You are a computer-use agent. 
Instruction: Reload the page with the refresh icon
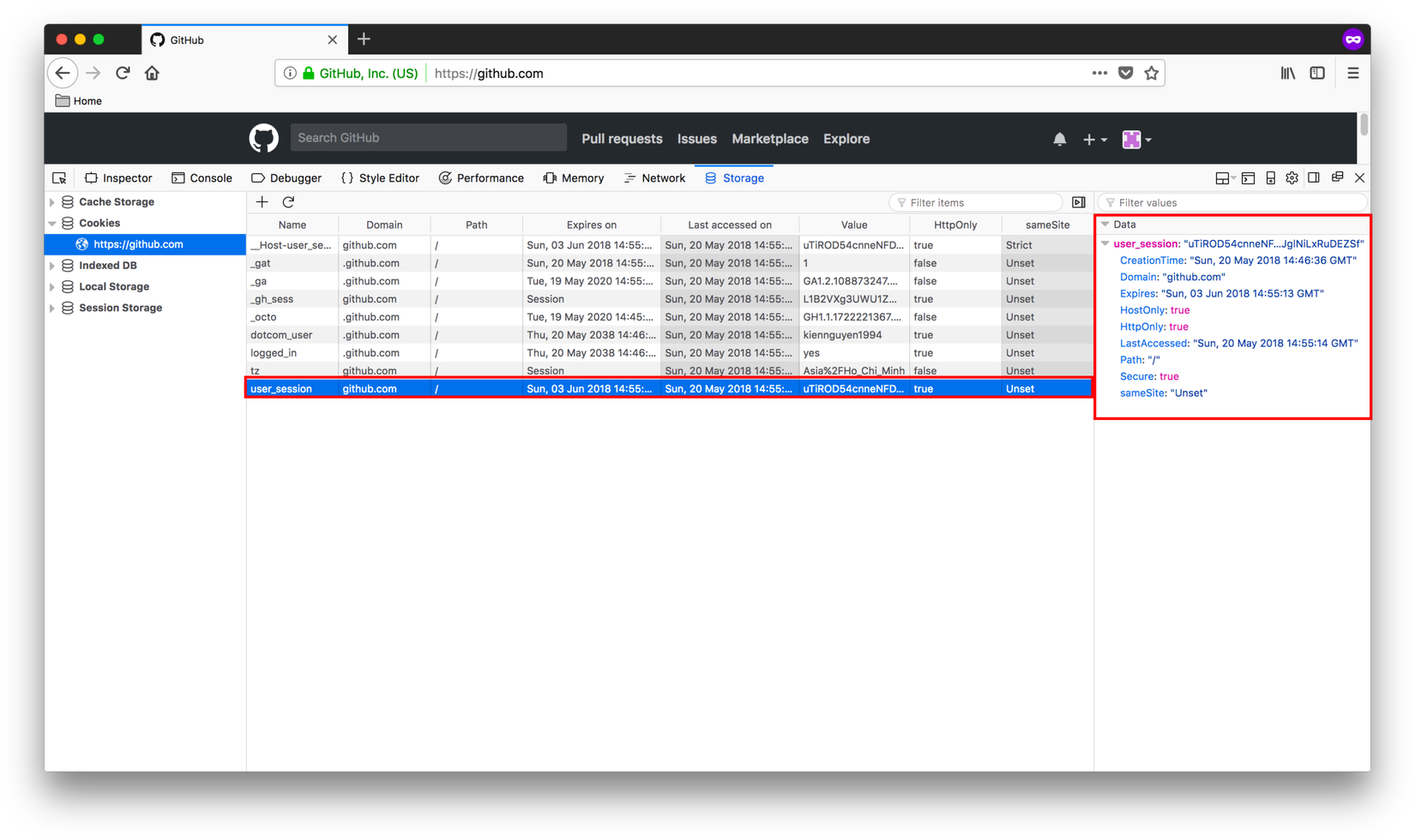click(123, 73)
